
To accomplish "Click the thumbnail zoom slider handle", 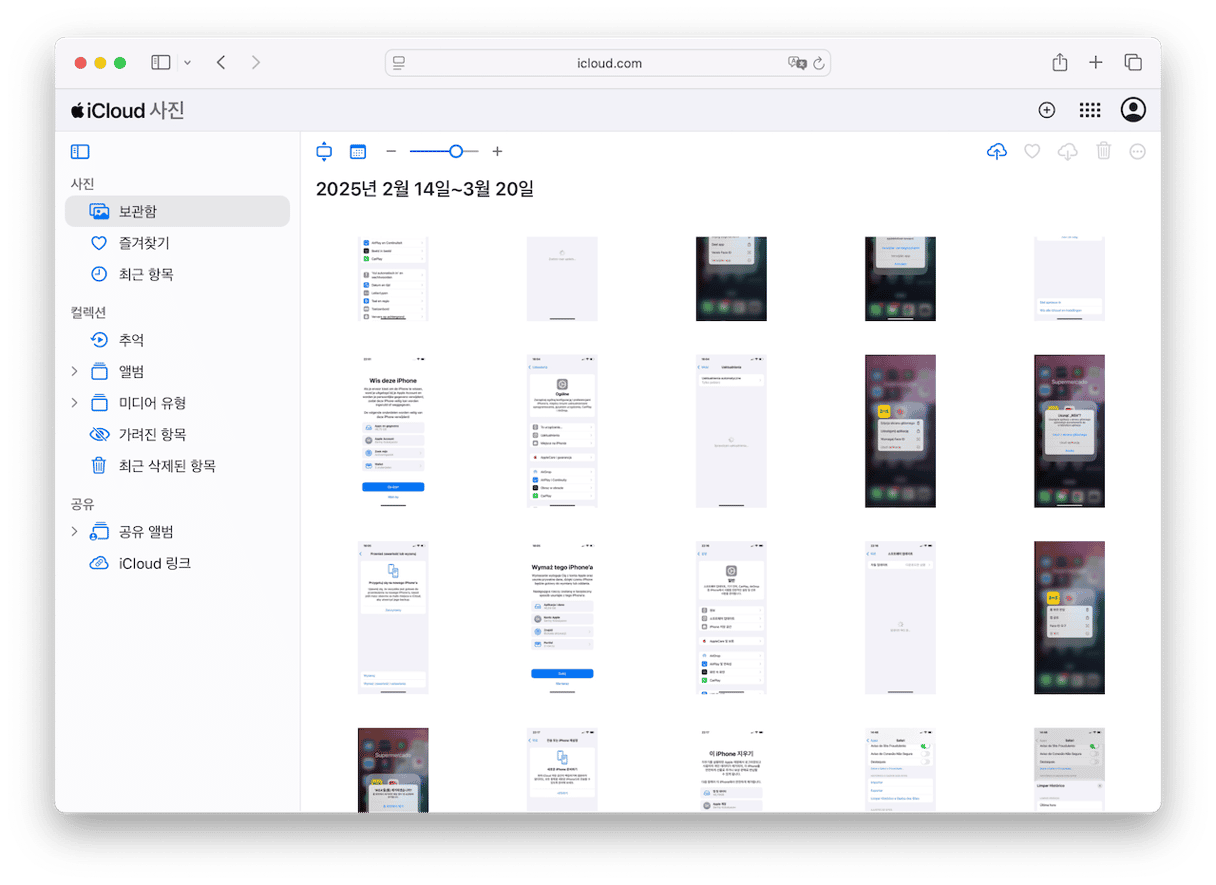I will 456,152.
